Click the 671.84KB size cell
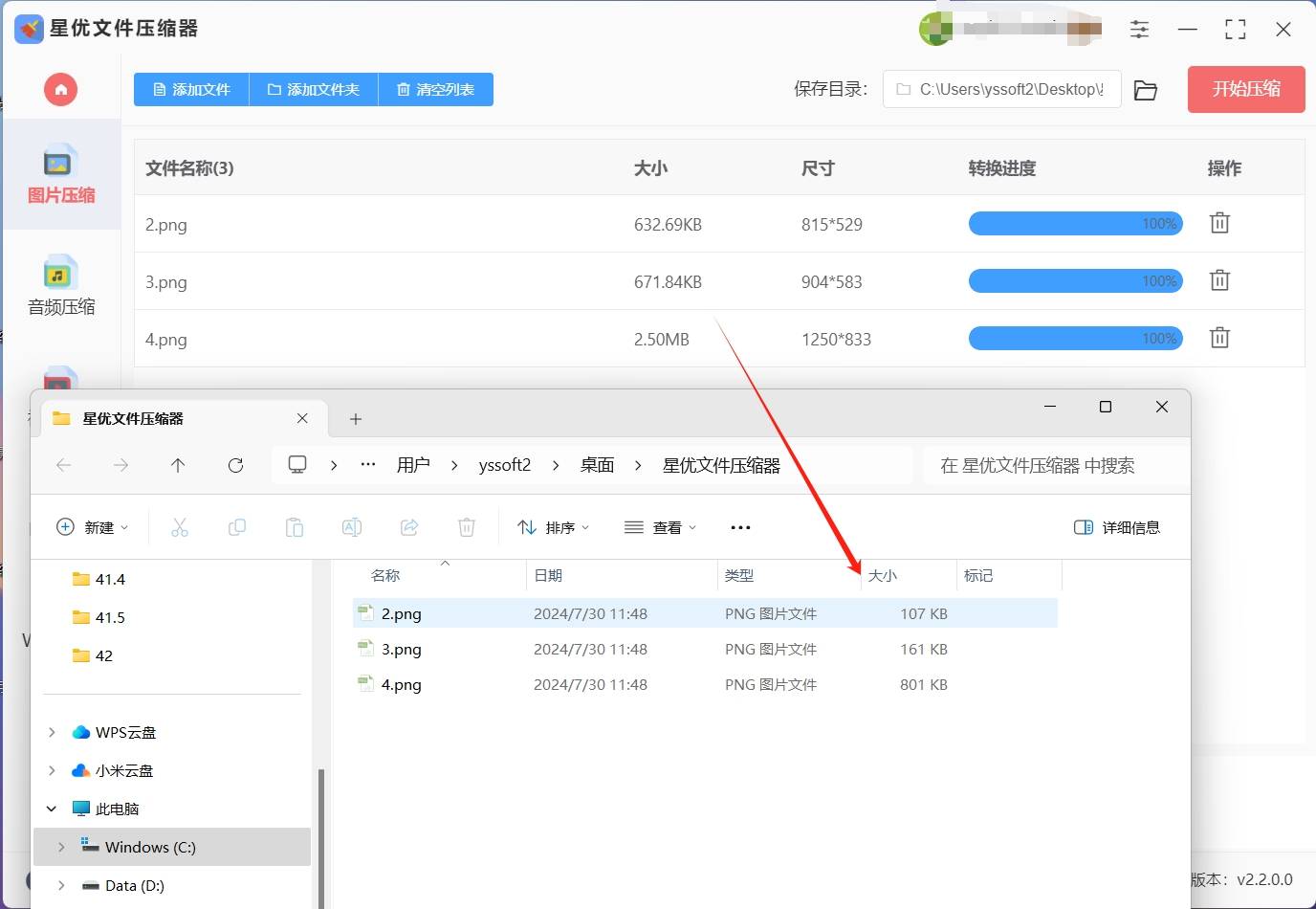 668,282
